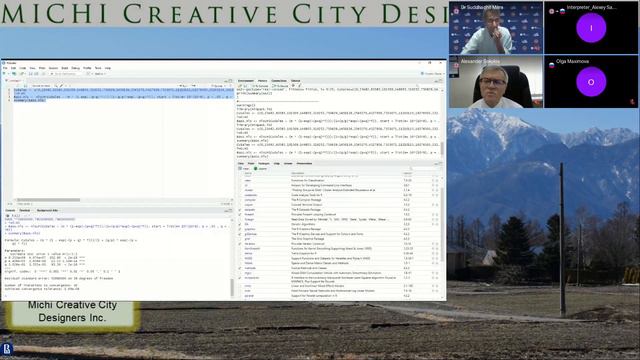Click the "Genetic Algorithms" package description
This screenshot has height=360, width=640.
pos(303,224)
